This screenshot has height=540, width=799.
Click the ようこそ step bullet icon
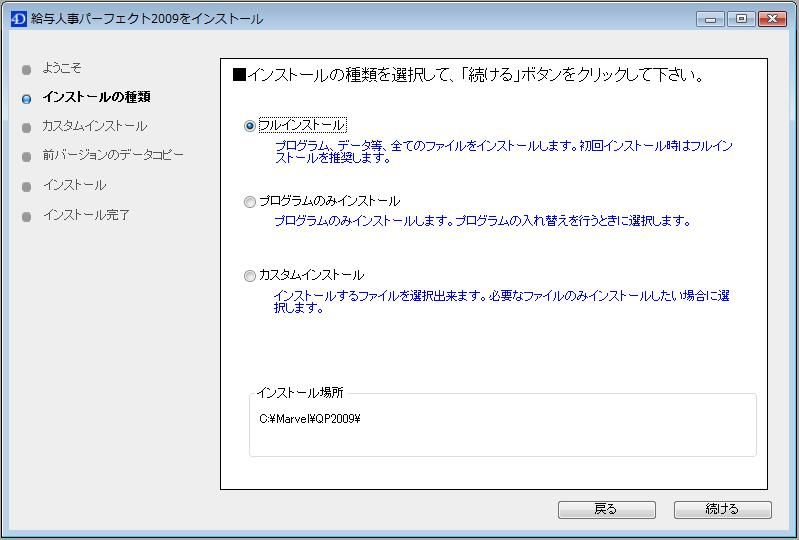pos(27,70)
